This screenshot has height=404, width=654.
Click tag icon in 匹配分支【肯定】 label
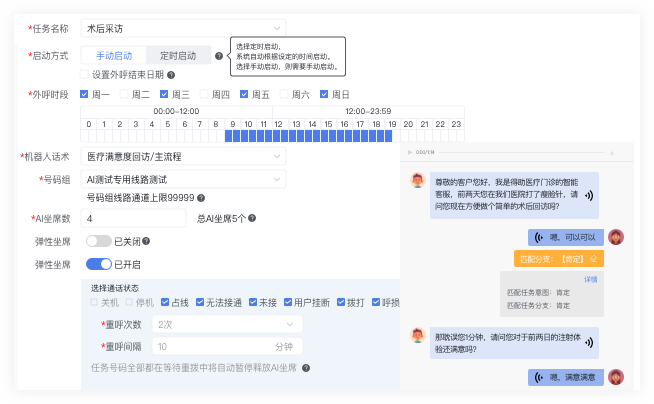pos(593,259)
